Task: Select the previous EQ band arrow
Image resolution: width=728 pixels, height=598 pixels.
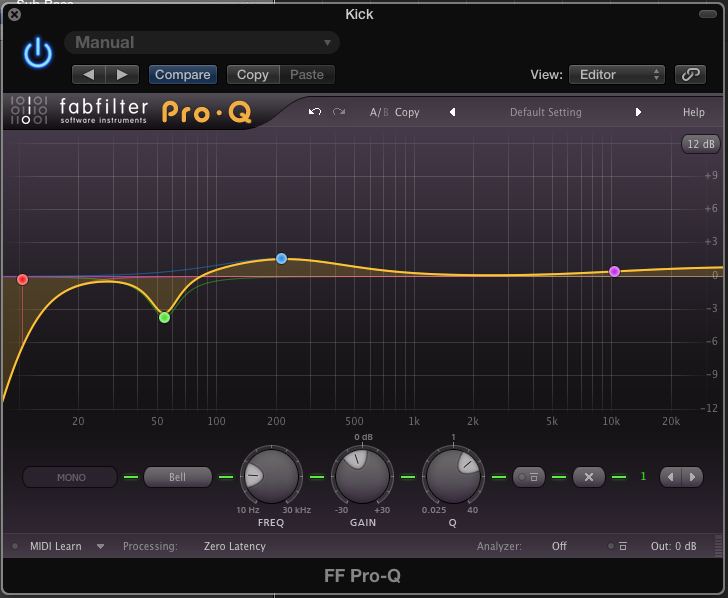Action: (x=671, y=477)
